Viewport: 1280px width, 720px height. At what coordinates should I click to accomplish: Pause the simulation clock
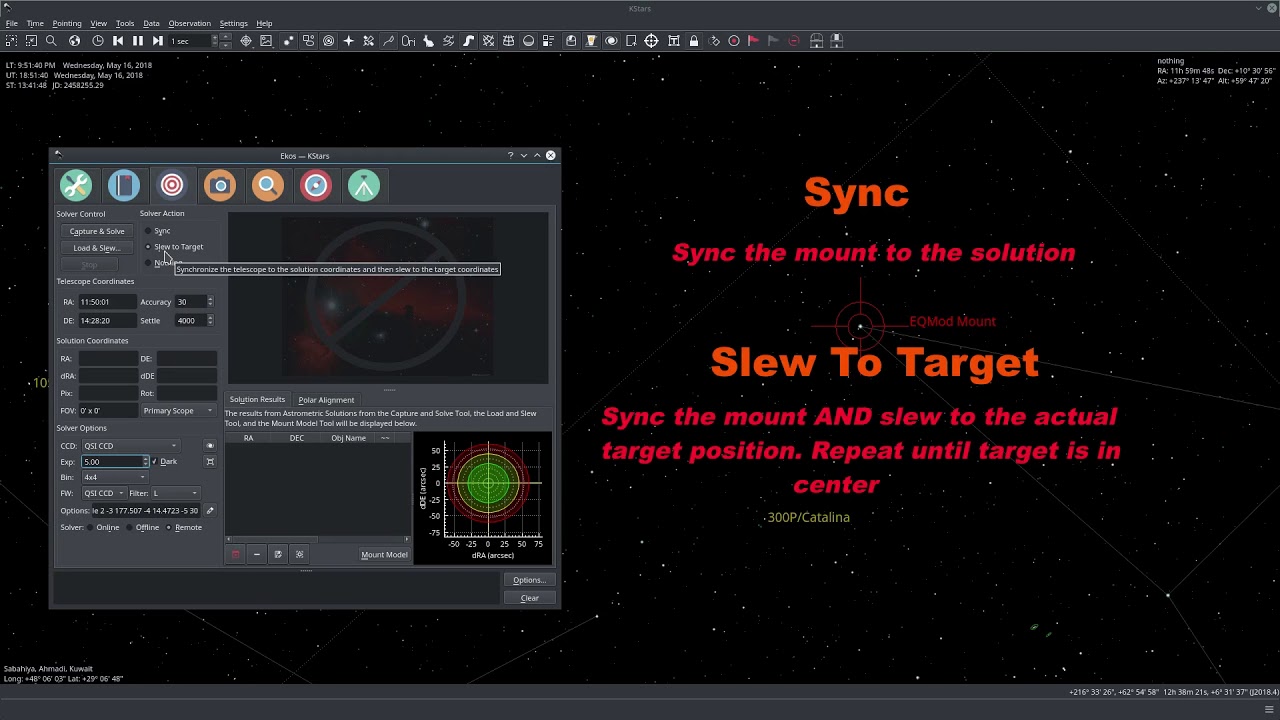138,41
